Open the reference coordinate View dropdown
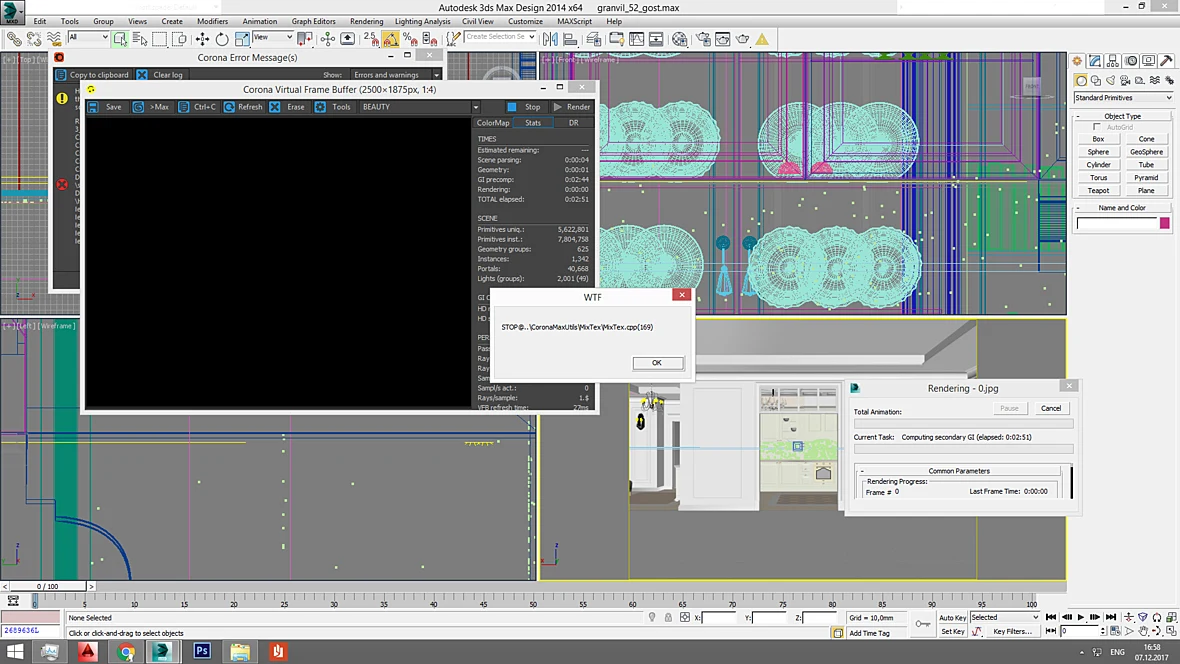Image resolution: width=1180 pixels, height=664 pixels. coord(273,37)
